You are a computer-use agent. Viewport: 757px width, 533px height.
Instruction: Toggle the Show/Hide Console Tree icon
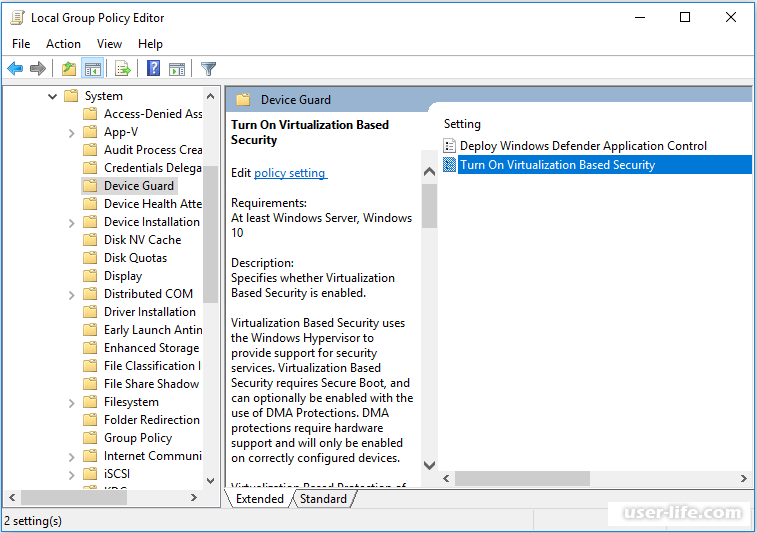click(92, 69)
